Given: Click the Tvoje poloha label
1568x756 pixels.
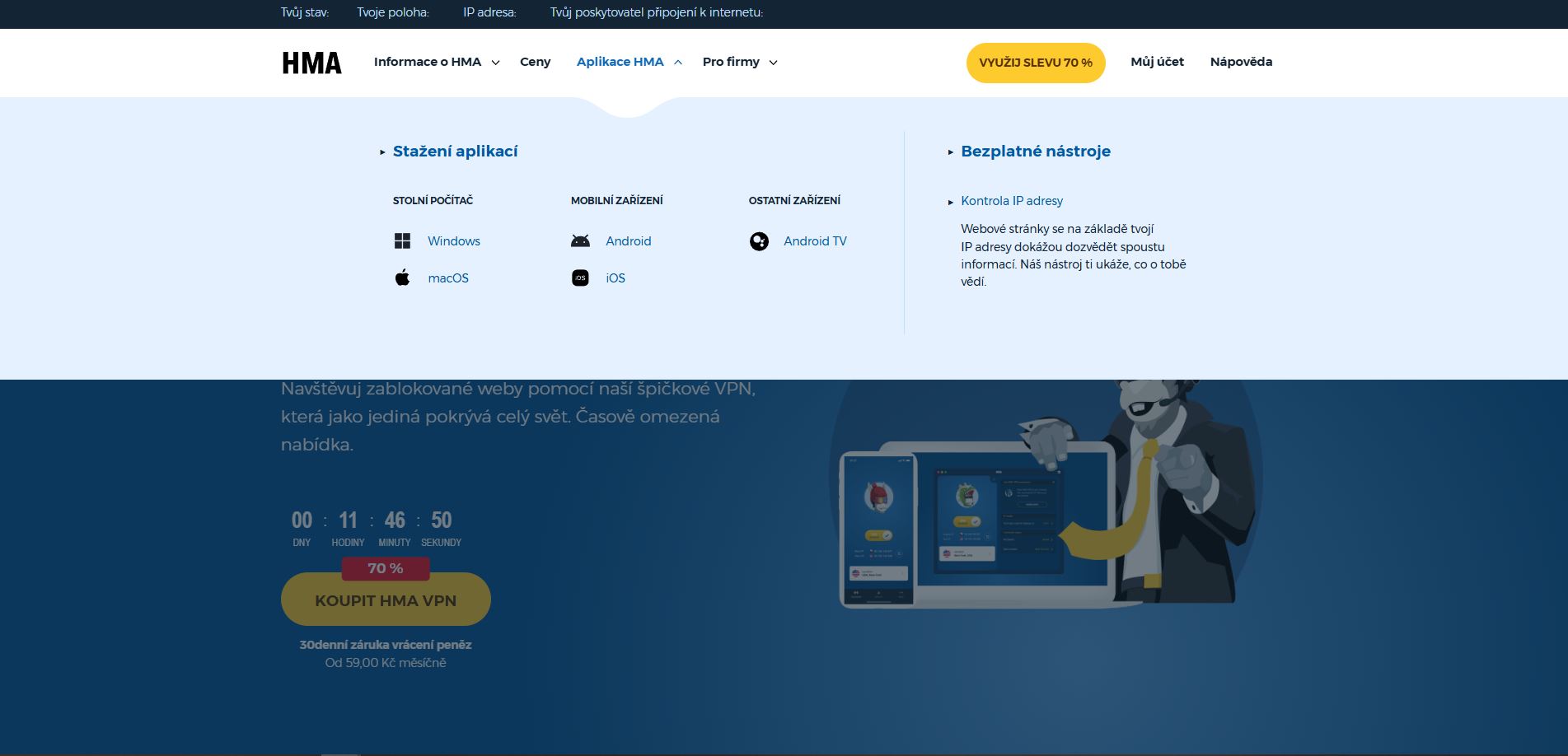Looking at the screenshot, I should (393, 12).
